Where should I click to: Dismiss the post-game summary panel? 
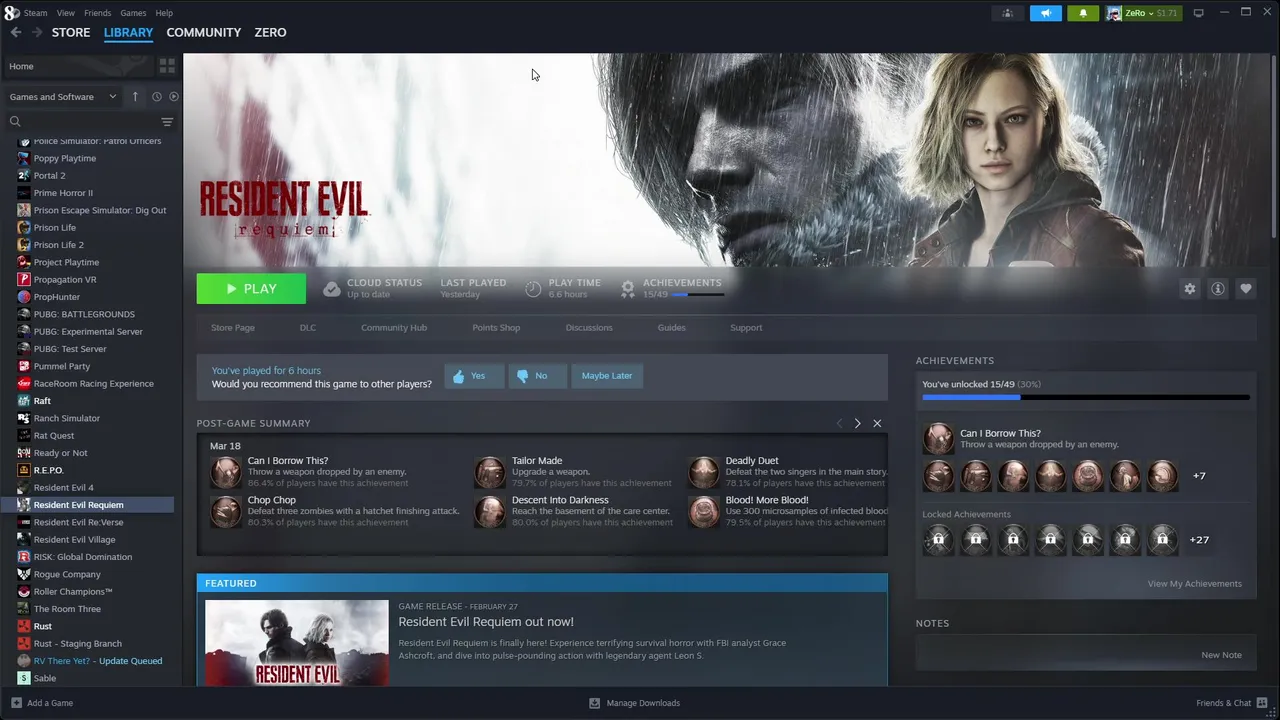point(877,423)
